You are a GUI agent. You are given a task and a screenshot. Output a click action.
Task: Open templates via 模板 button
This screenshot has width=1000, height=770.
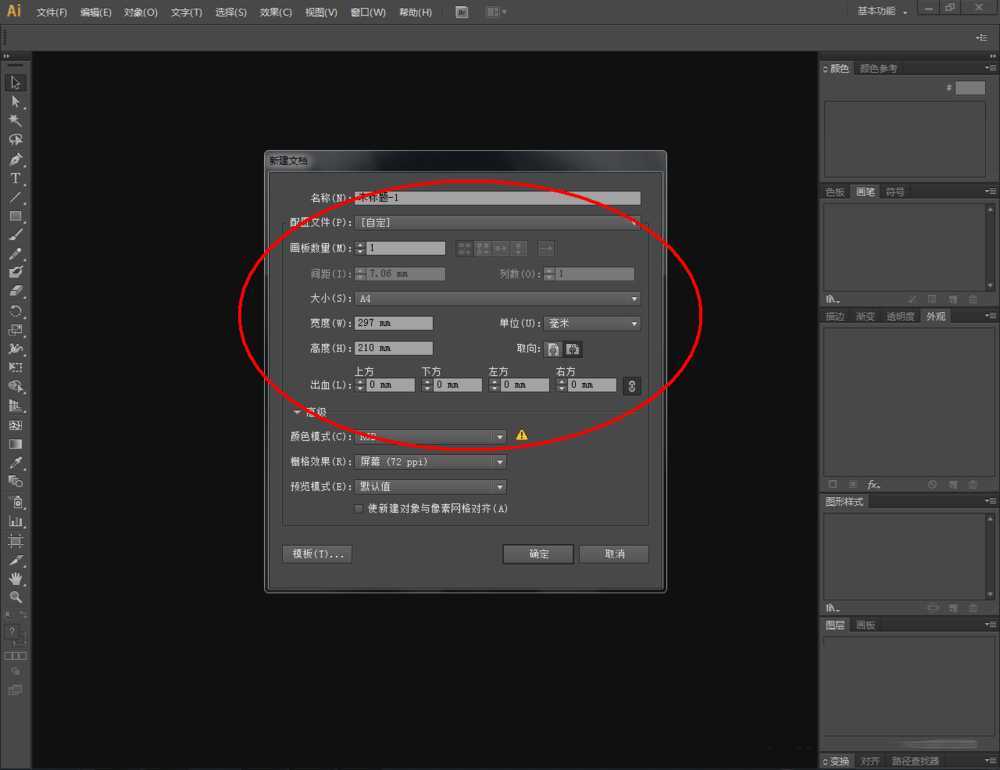(x=317, y=553)
